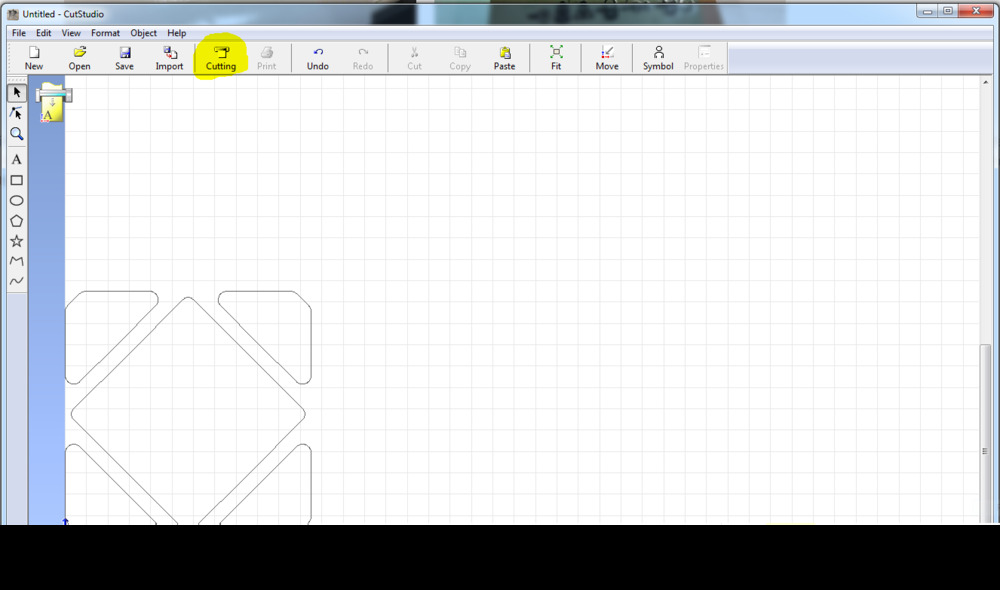Open the Object menu
The width and height of the screenshot is (1000, 590).
[143, 33]
